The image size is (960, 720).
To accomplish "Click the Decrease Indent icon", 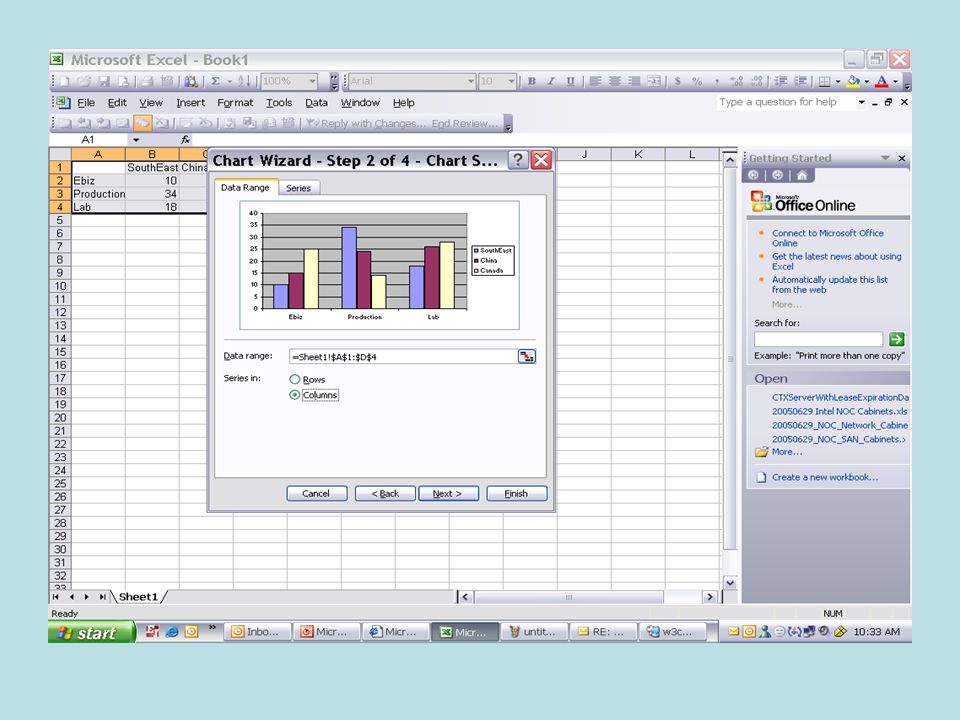I will pyautogui.click(x=781, y=81).
